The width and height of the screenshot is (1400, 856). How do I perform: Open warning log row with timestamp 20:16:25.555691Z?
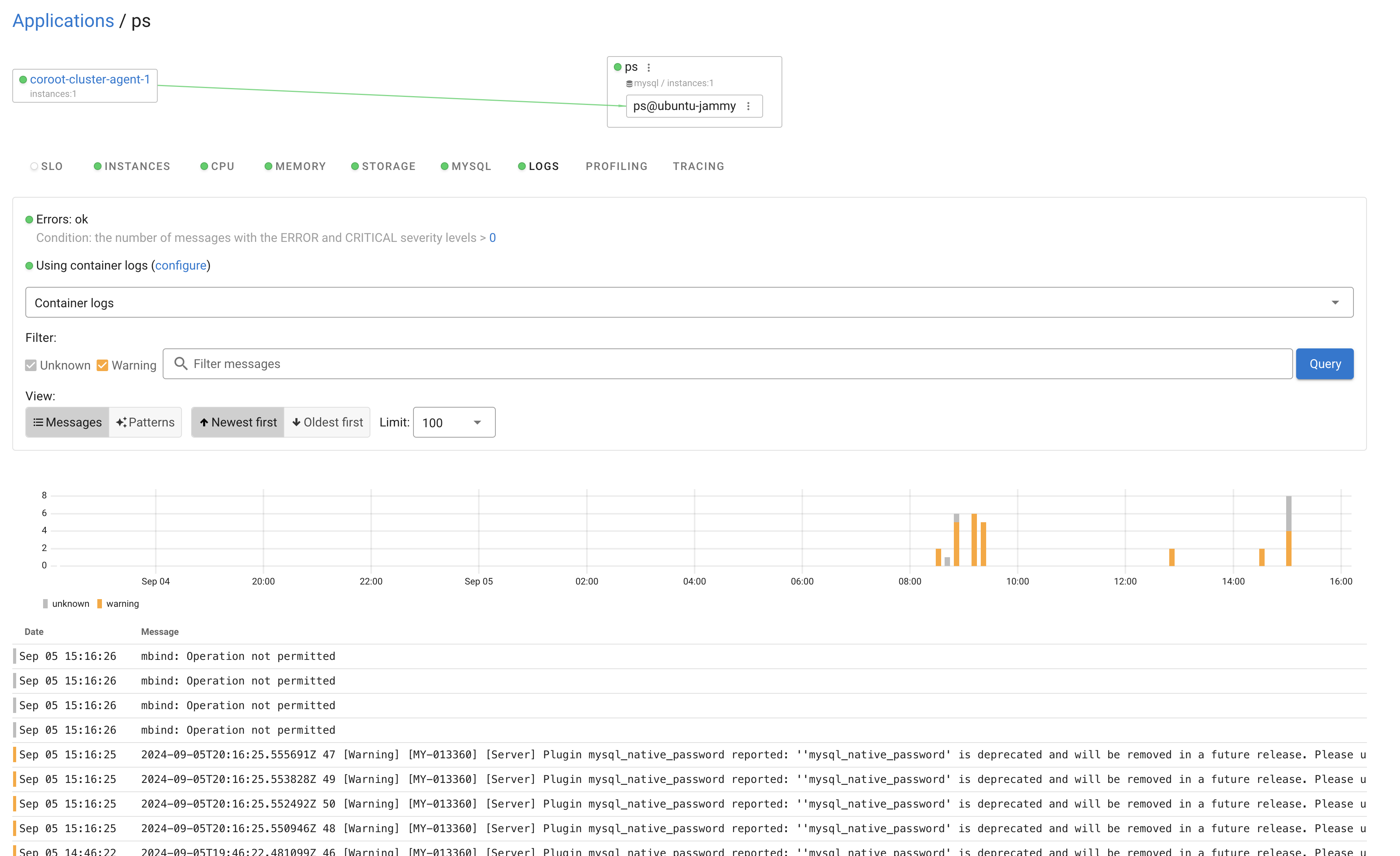689,755
